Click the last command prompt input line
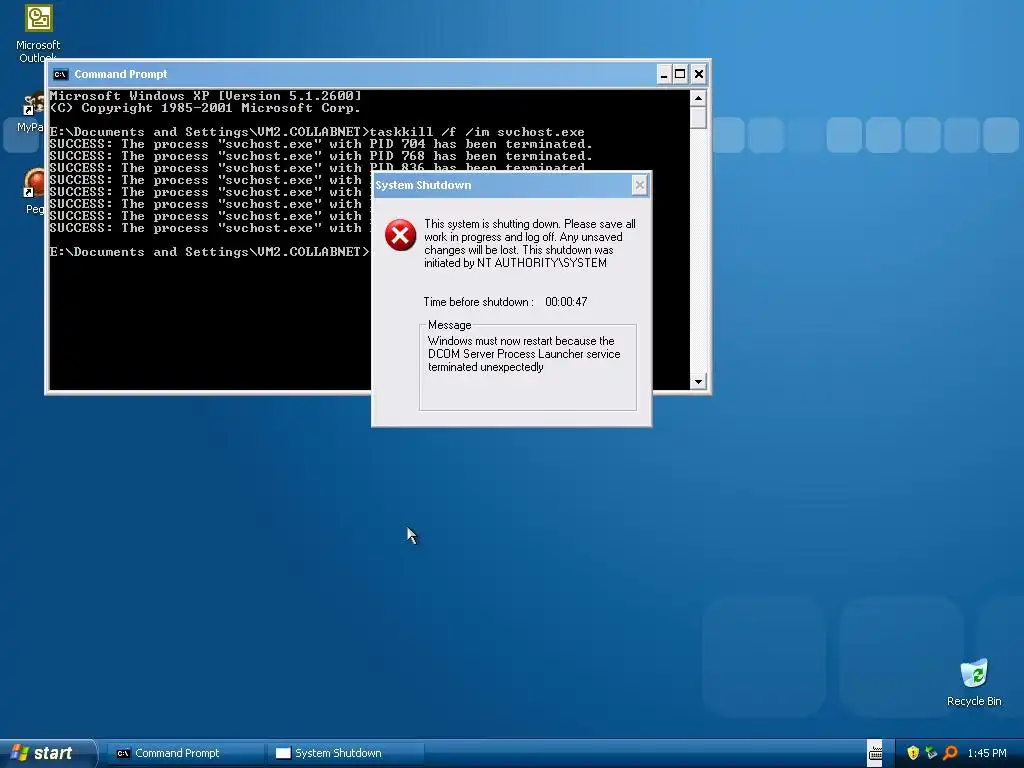The image size is (1024, 768). (210, 252)
